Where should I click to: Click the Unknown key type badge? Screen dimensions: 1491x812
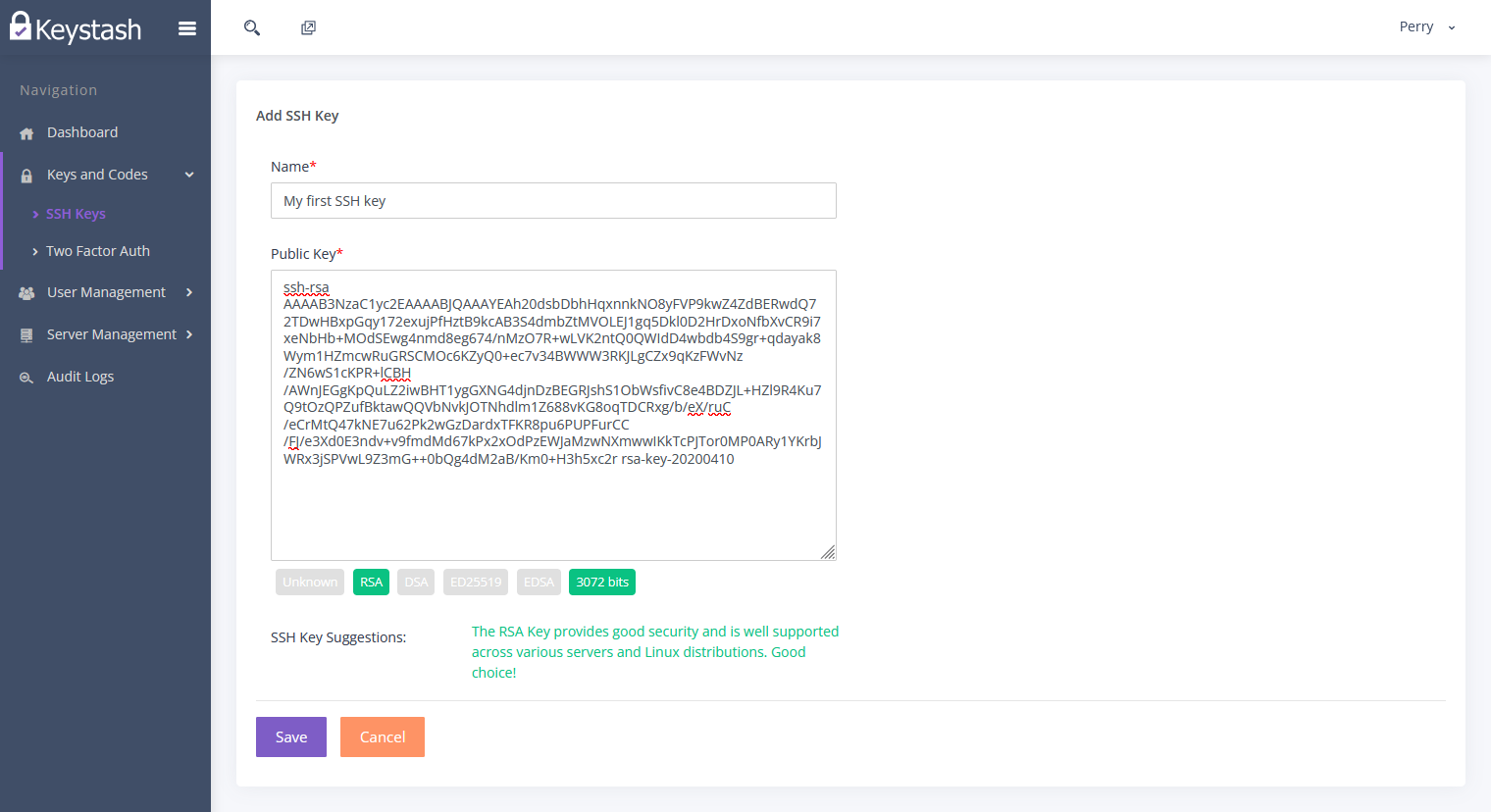point(310,583)
